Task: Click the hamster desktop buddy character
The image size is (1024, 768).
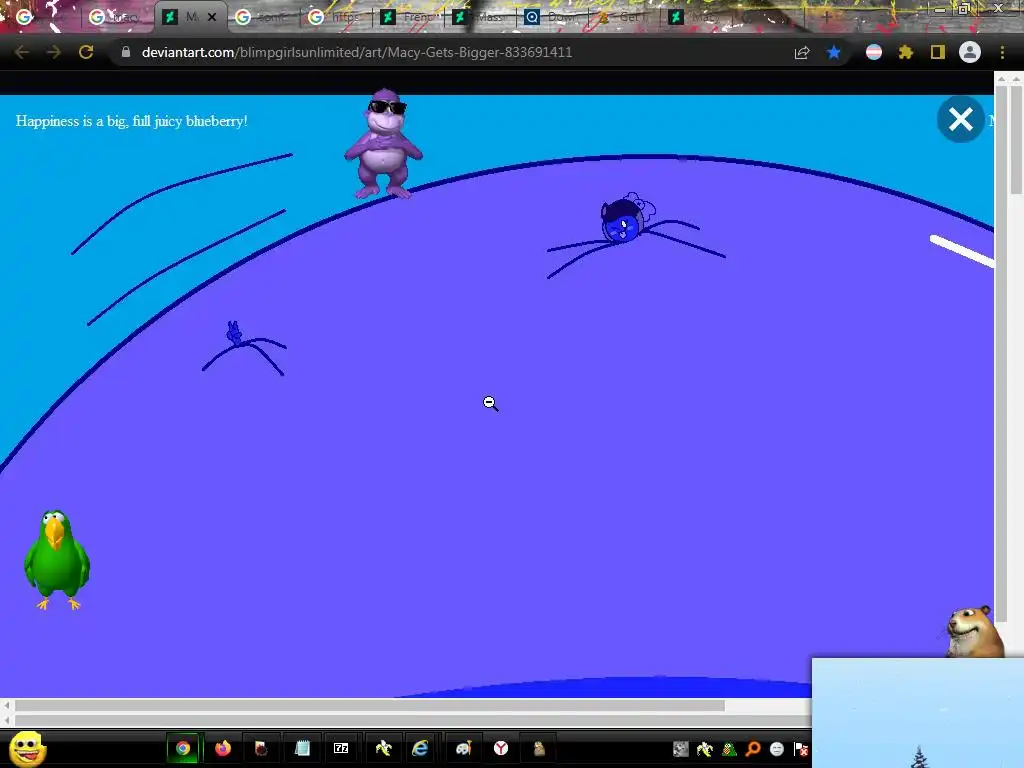Action: click(x=974, y=632)
